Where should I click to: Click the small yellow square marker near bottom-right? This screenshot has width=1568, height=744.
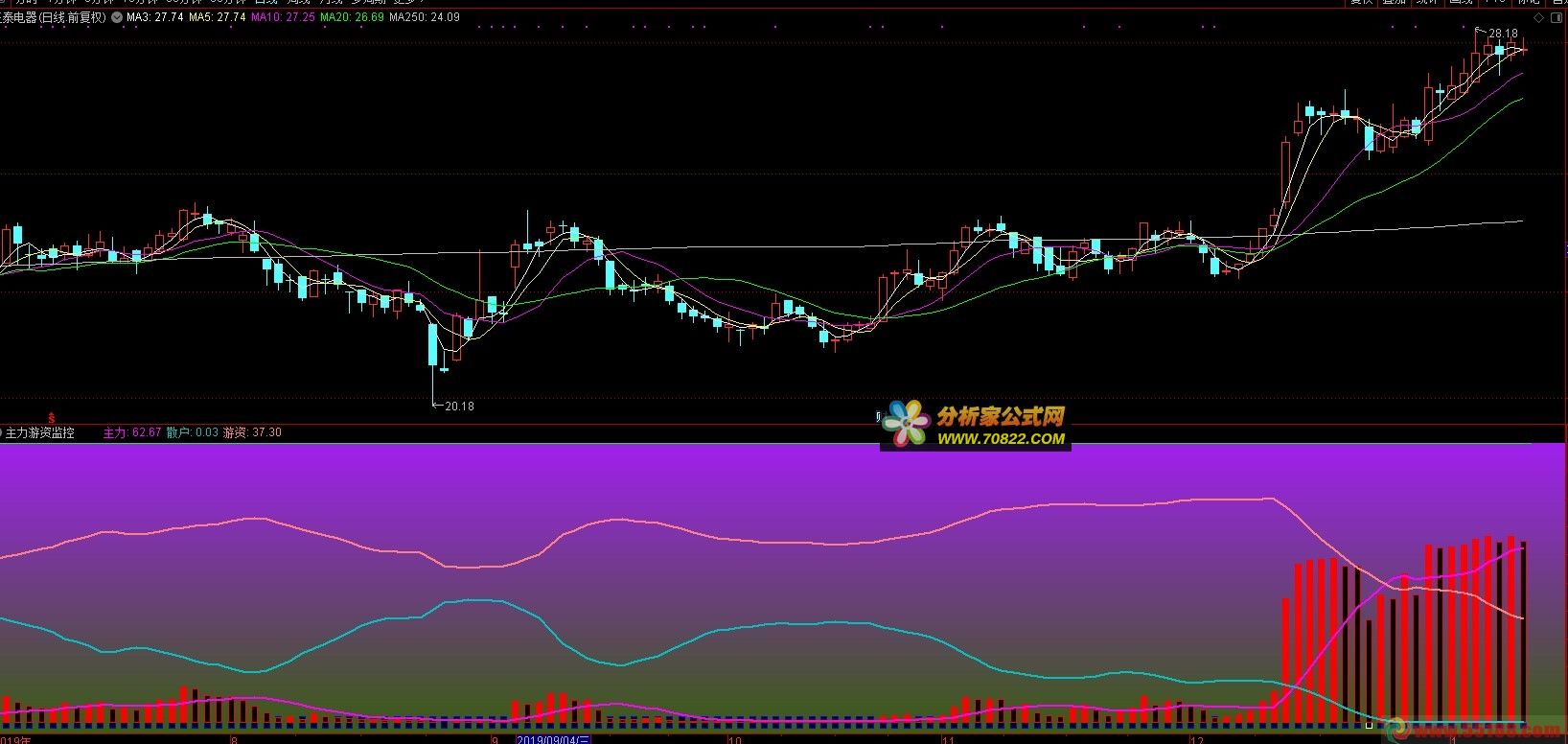pos(1369,725)
